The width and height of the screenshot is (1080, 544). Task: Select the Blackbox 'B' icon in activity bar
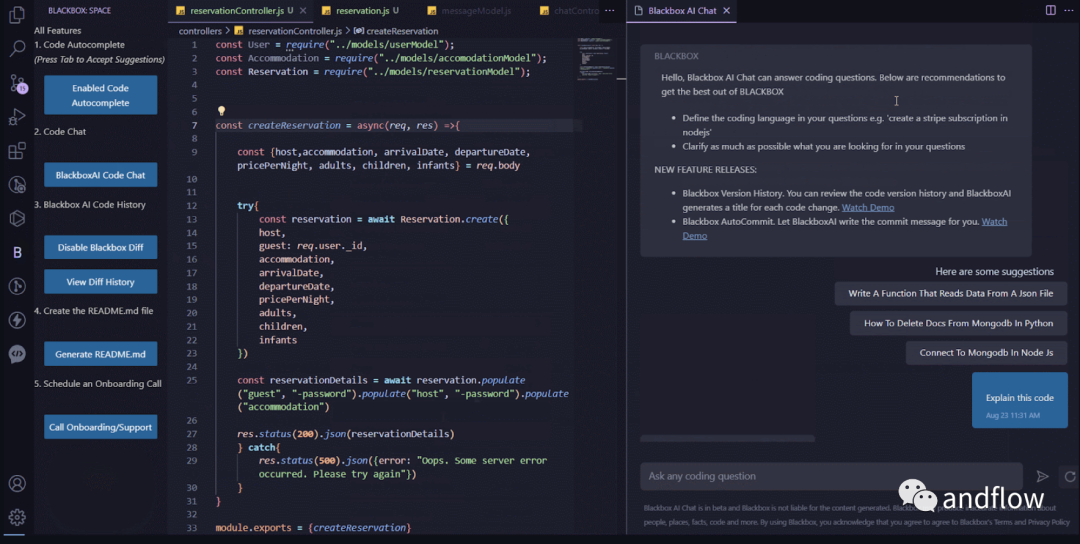point(17,253)
